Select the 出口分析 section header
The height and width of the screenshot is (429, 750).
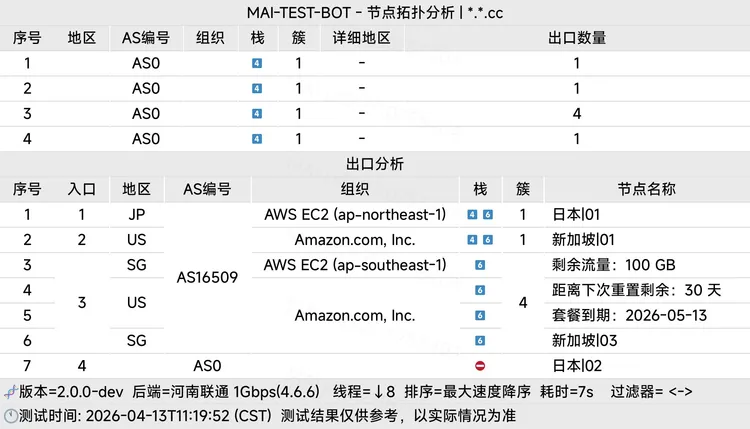pos(375,164)
